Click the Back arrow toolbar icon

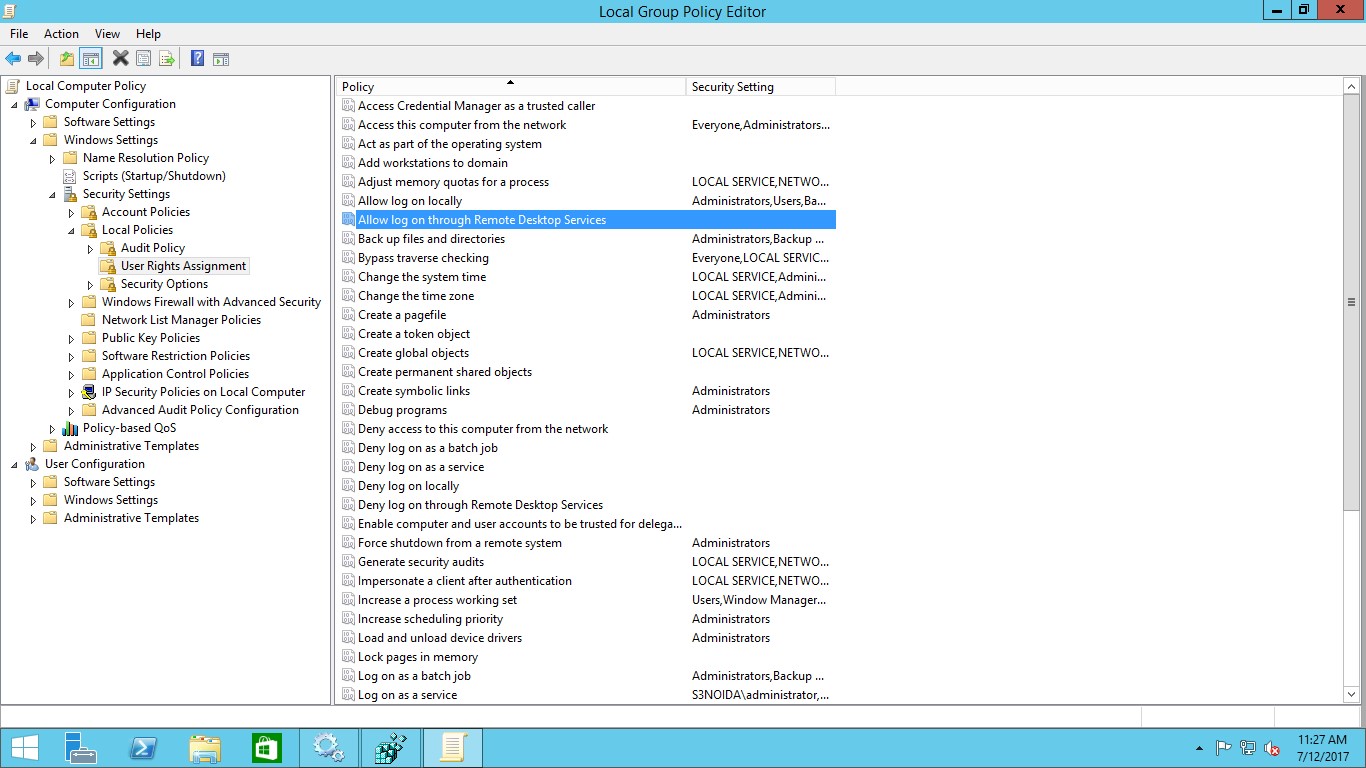(x=13, y=59)
